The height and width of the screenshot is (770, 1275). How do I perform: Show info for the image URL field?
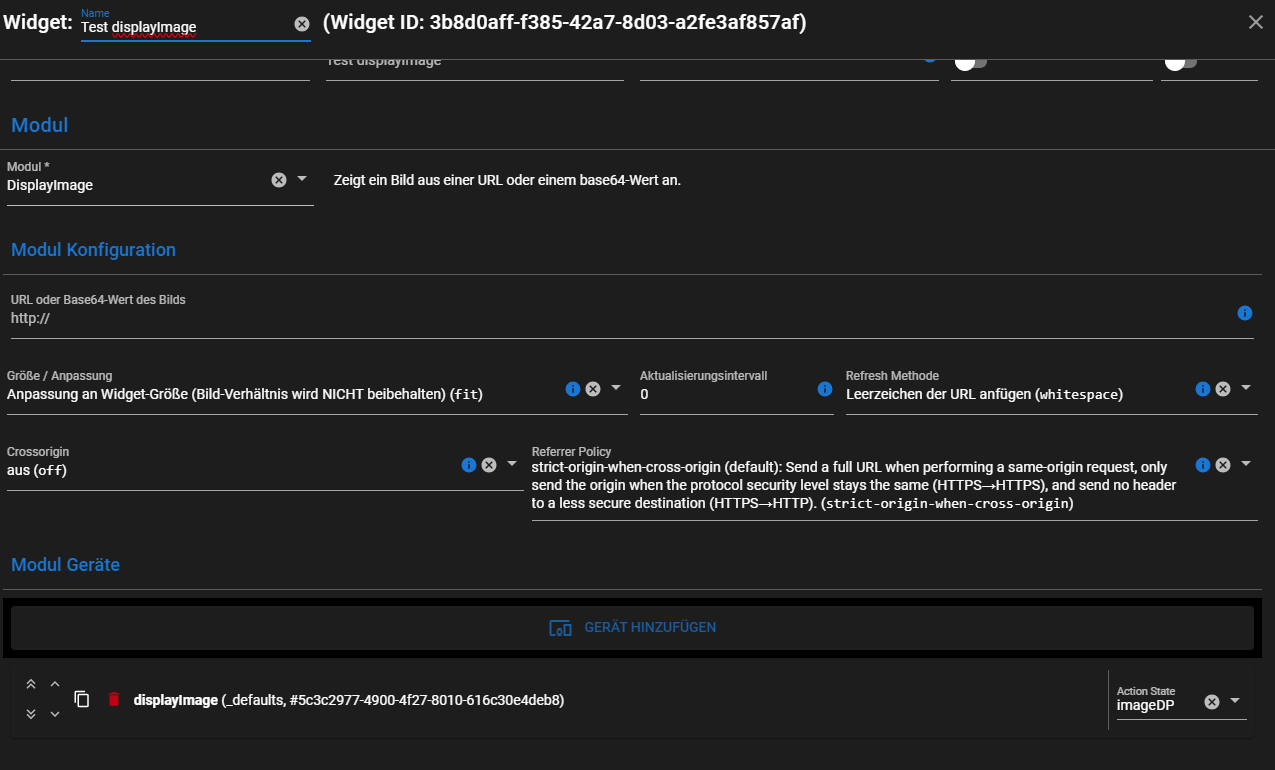[1244, 313]
